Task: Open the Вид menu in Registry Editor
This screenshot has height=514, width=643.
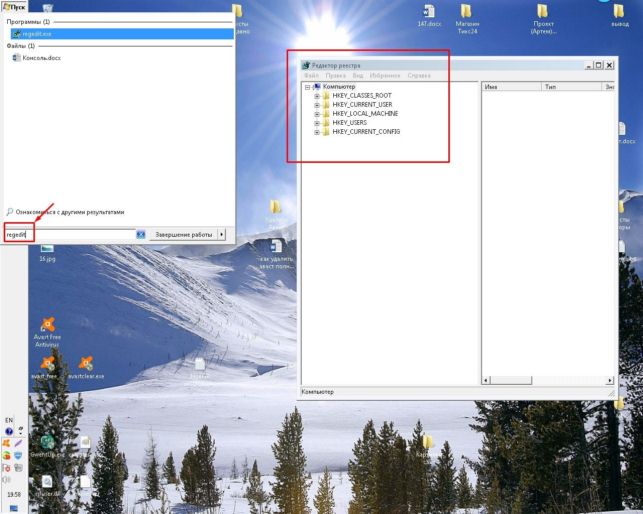Action: pyautogui.click(x=358, y=75)
